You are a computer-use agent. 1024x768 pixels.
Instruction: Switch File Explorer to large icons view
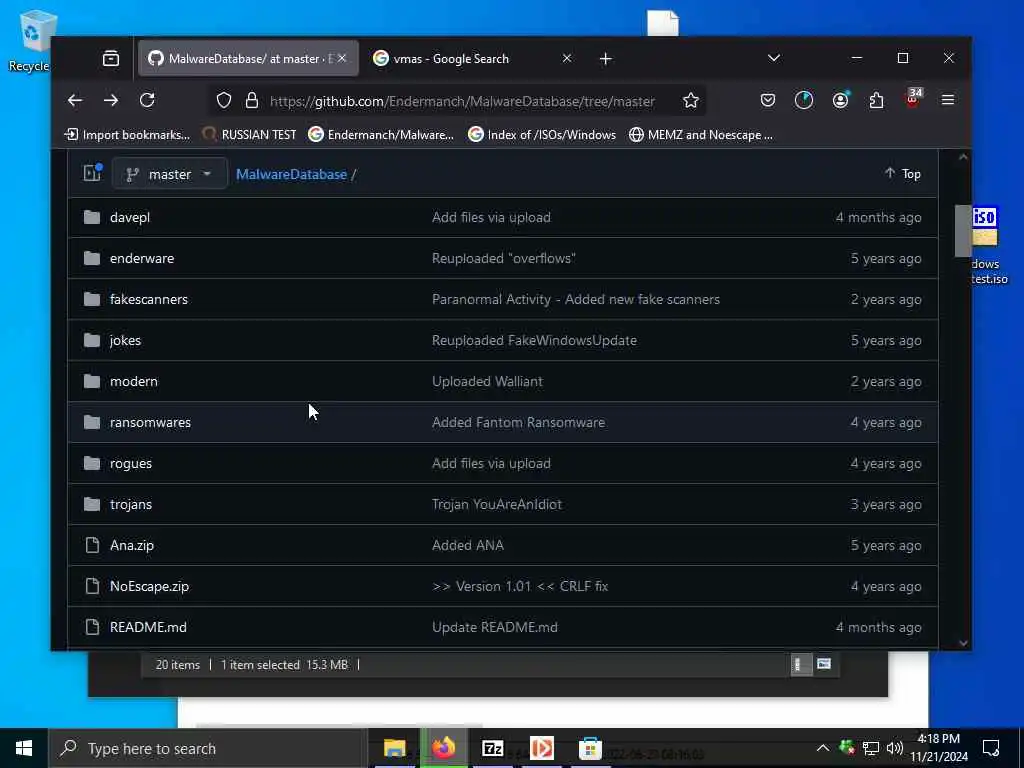(x=824, y=664)
